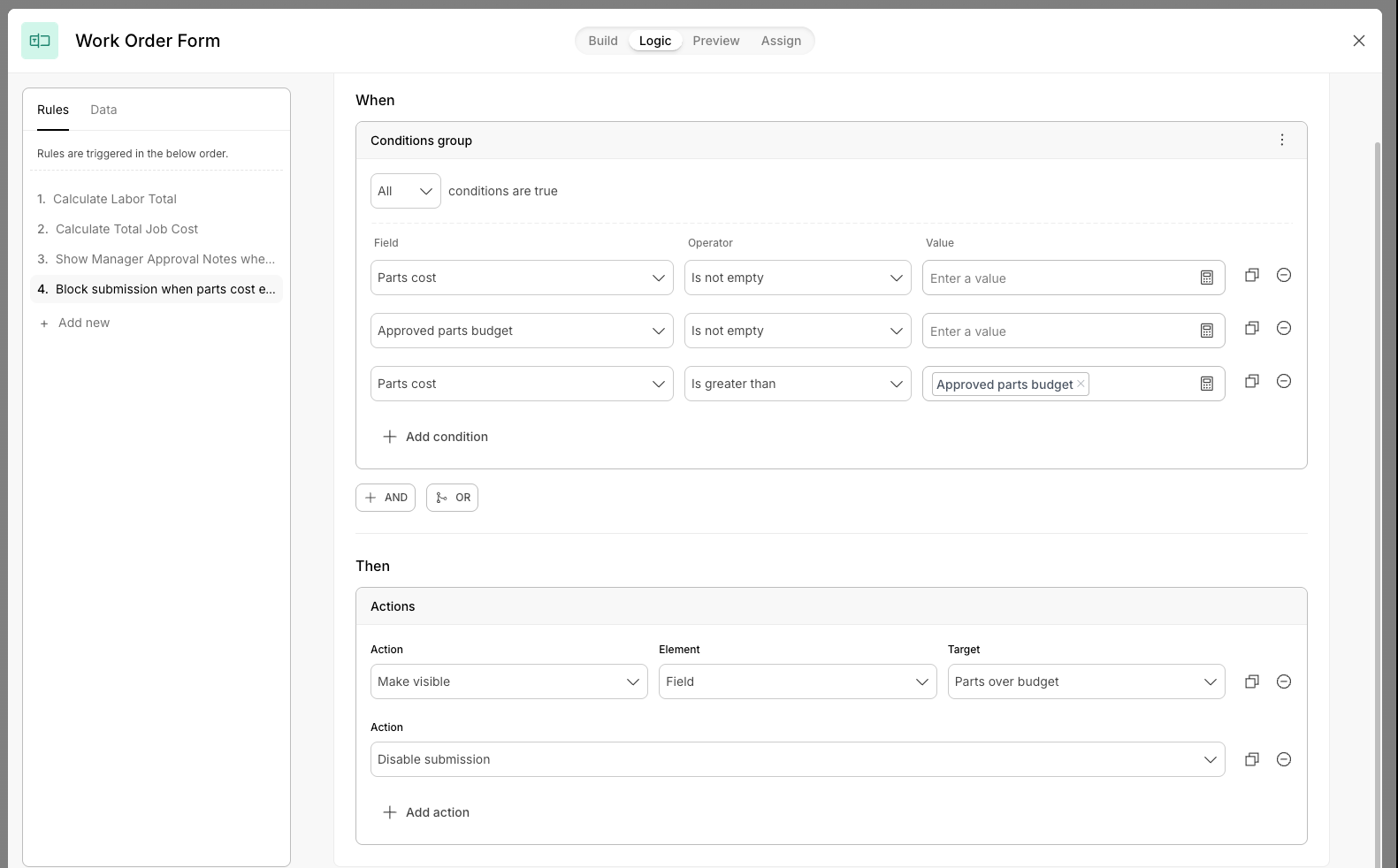Viewport: 1398px width, 868px height.
Task: Remove the first Parts cost condition
Action: click(x=1284, y=275)
